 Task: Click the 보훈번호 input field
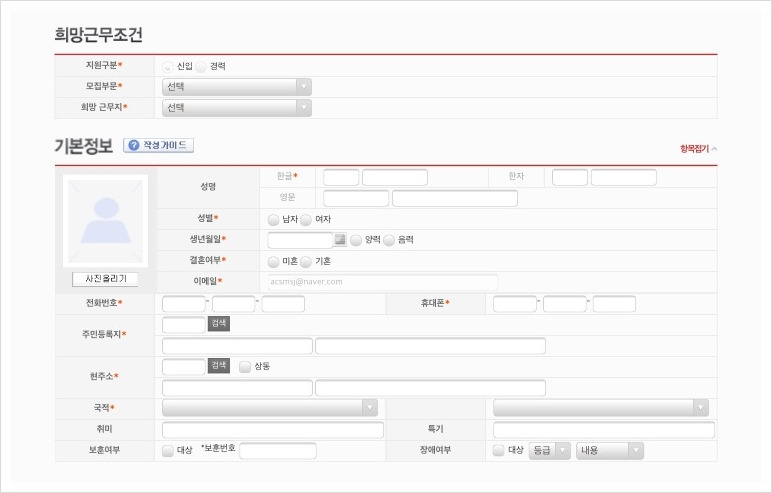pos(278,451)
